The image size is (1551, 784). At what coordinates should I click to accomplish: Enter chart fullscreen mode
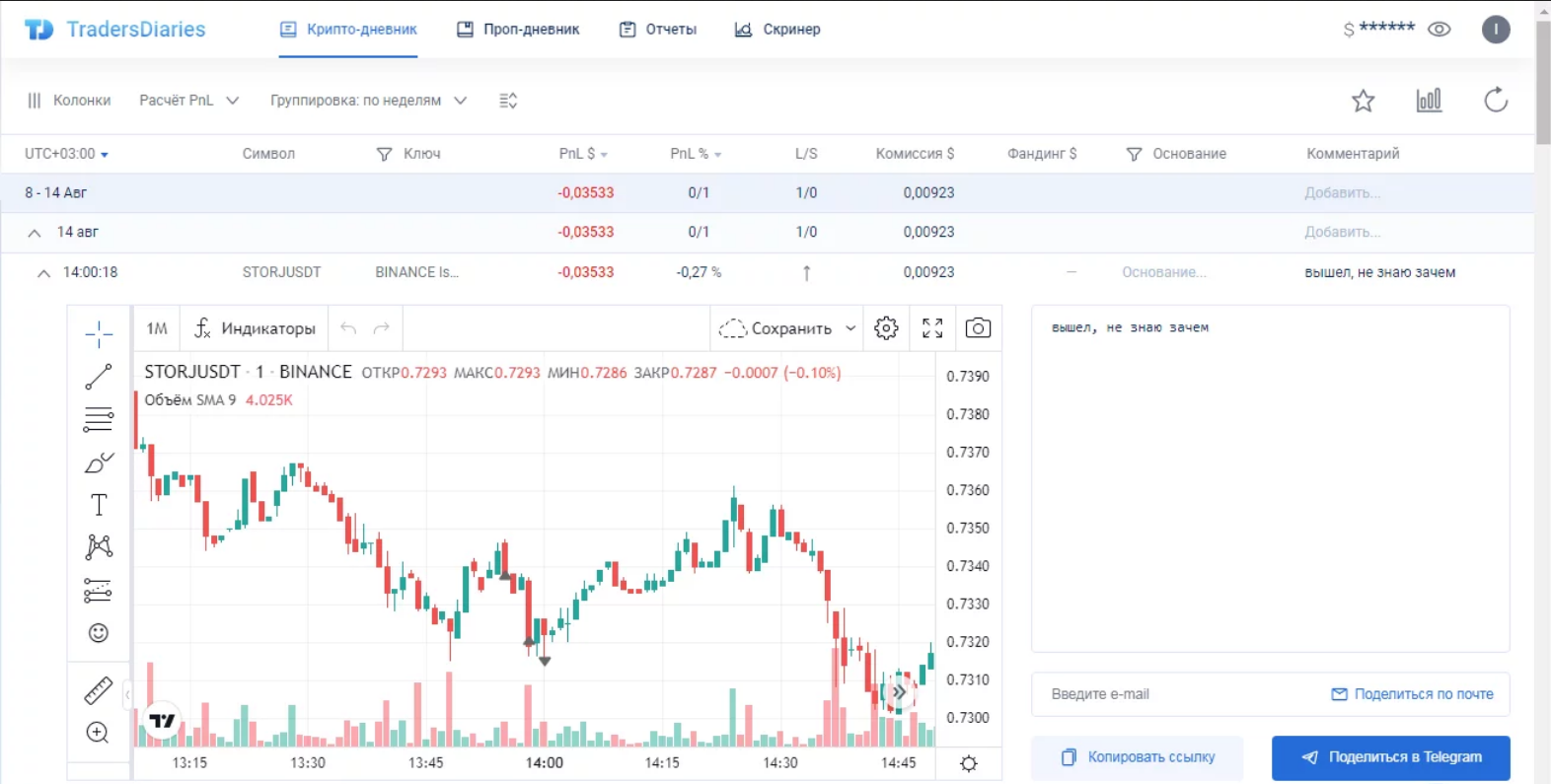click(932, 328)
